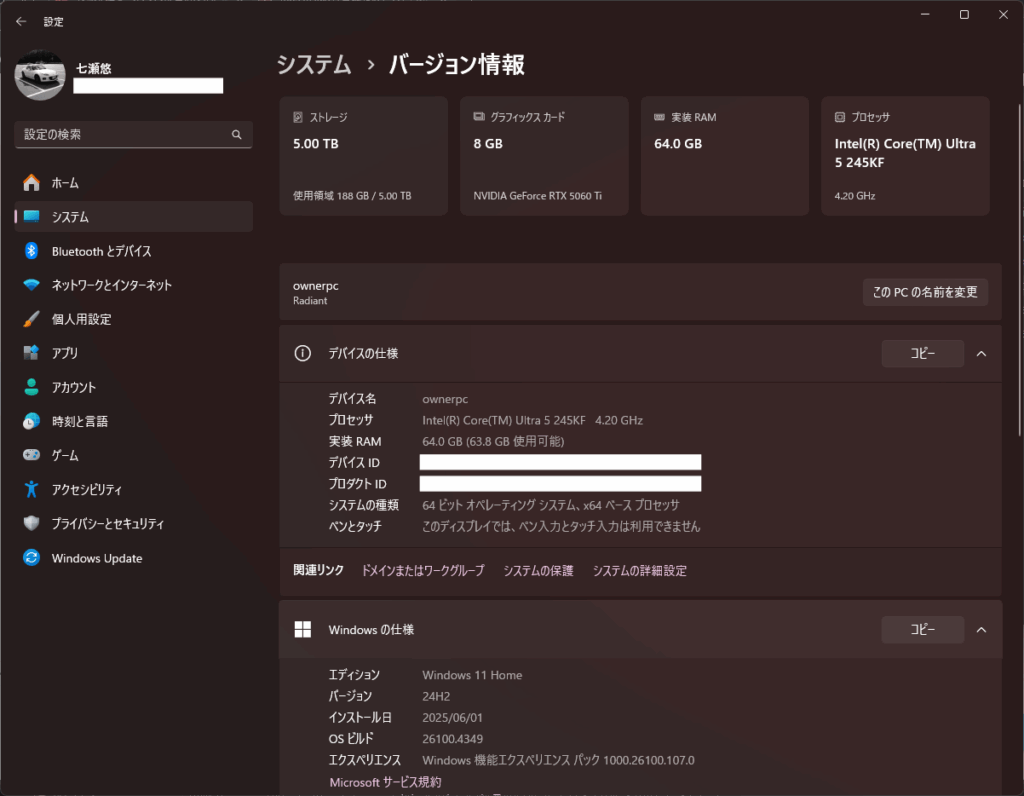The height and width of the screenshot is (796, 1024).
Task: Click 使用領域 188 GB / 5.00 TB text
Action: [352, 196]
